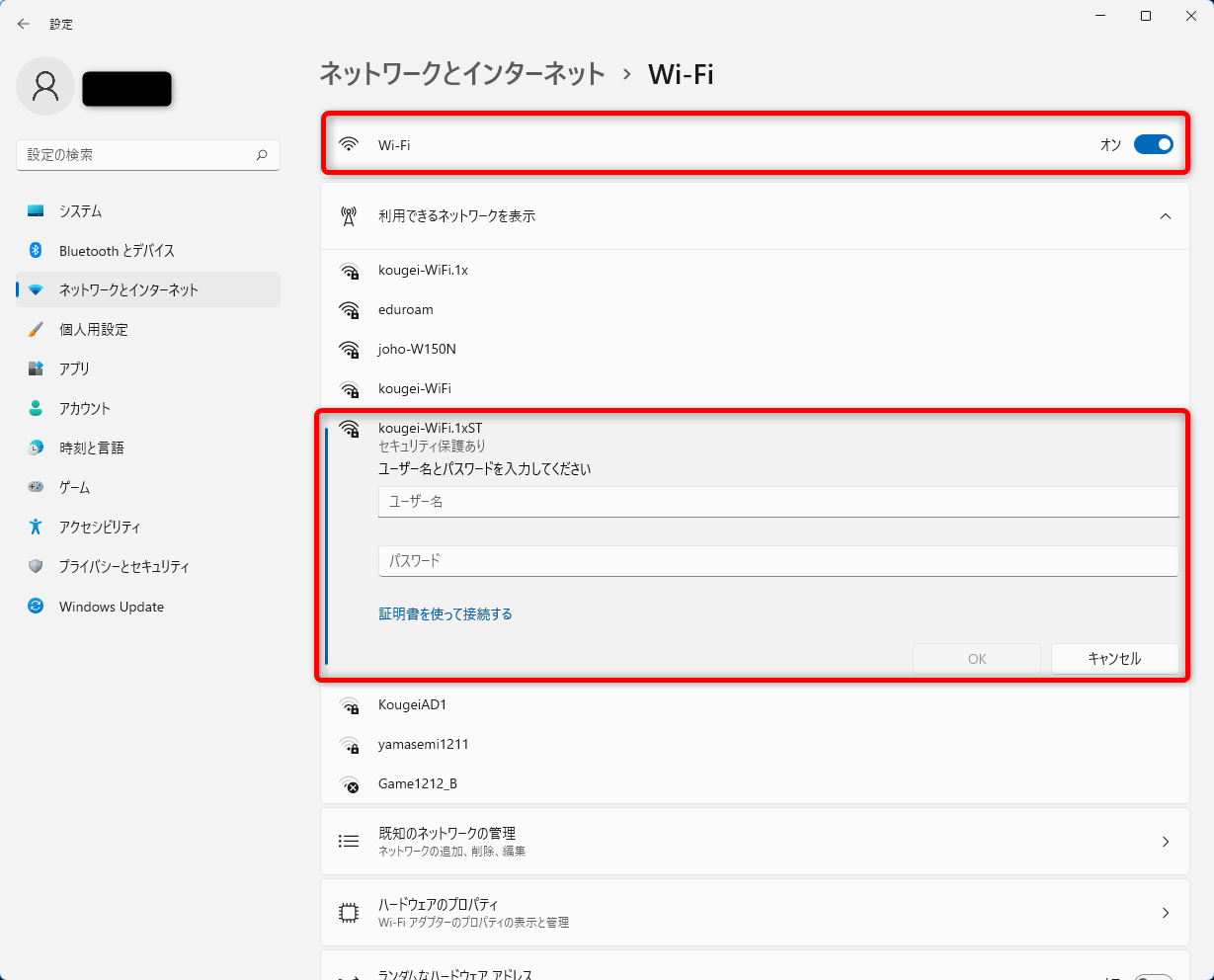Click the キャンセル button
The width and height of the screenshot is (1214, 980).
tap(1115, 659)
